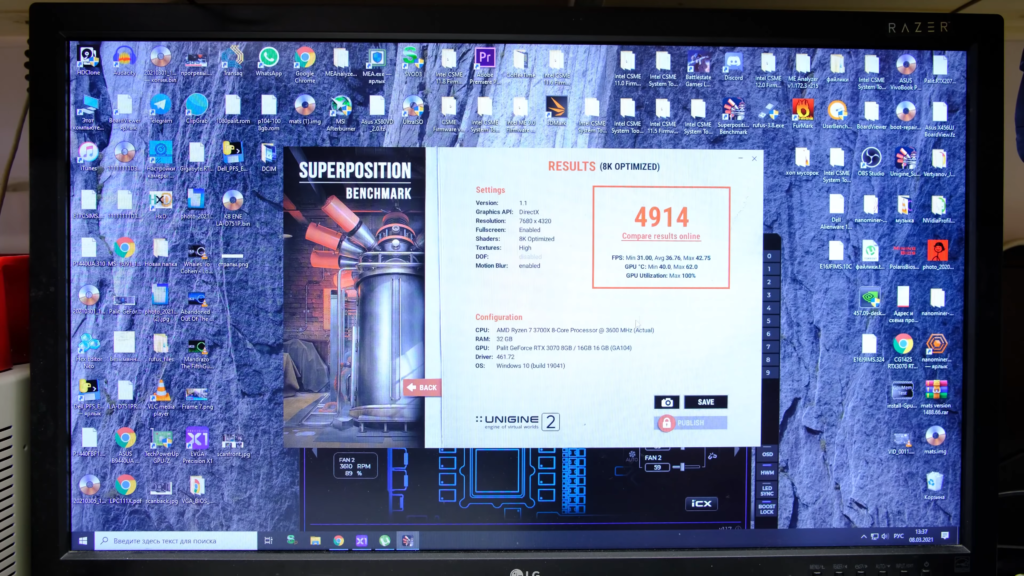
Task: Select the Telegram desktop icon
Action: (160, 105)
